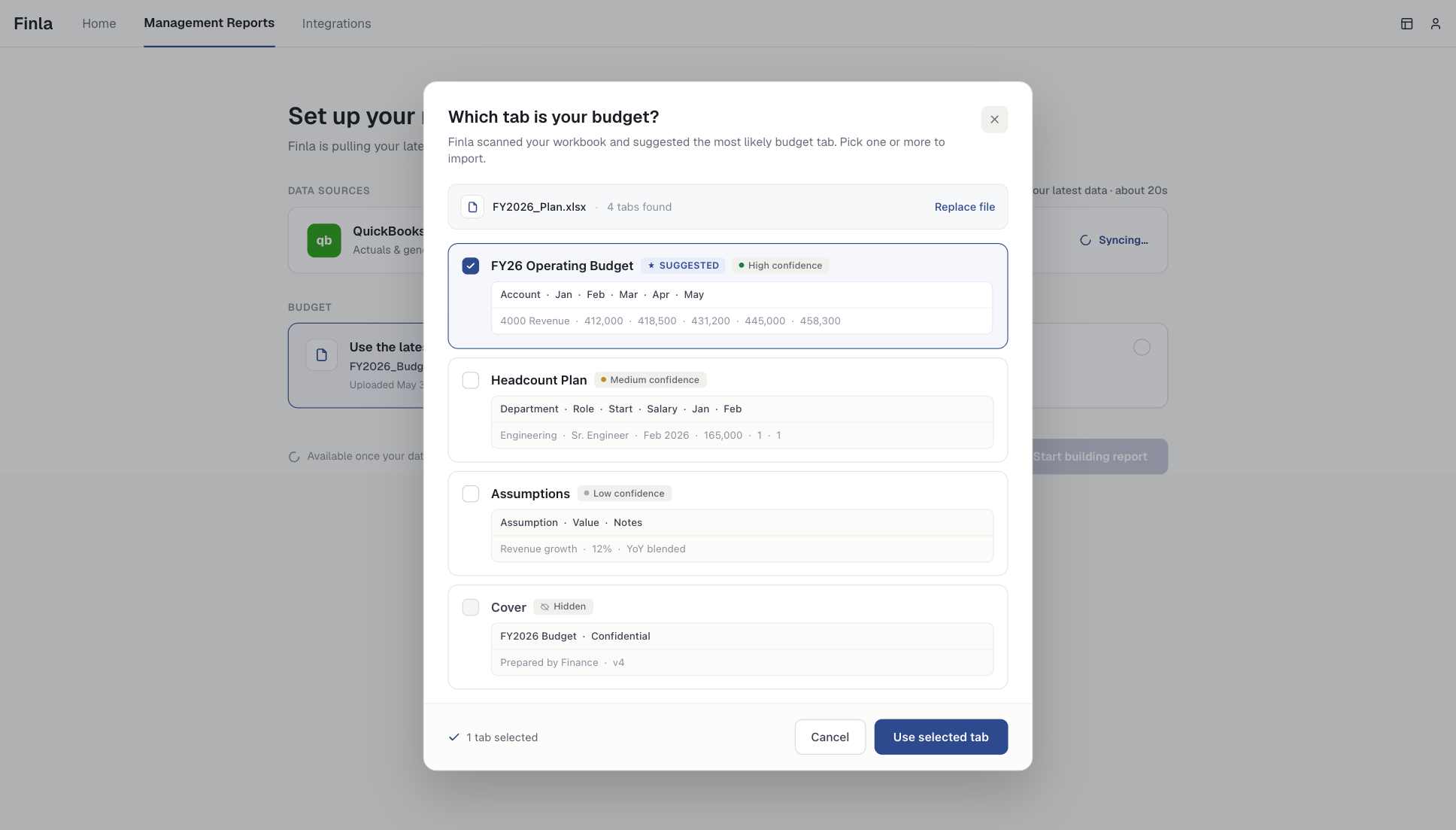Open the Integrations nav item
1456x830 pixels.
pyautogui.click(x=336, y=23)
